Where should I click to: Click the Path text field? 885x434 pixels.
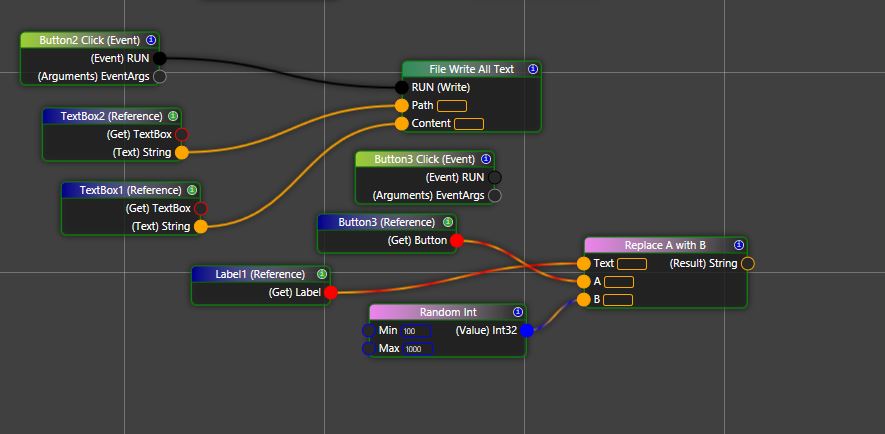[452, 106]
